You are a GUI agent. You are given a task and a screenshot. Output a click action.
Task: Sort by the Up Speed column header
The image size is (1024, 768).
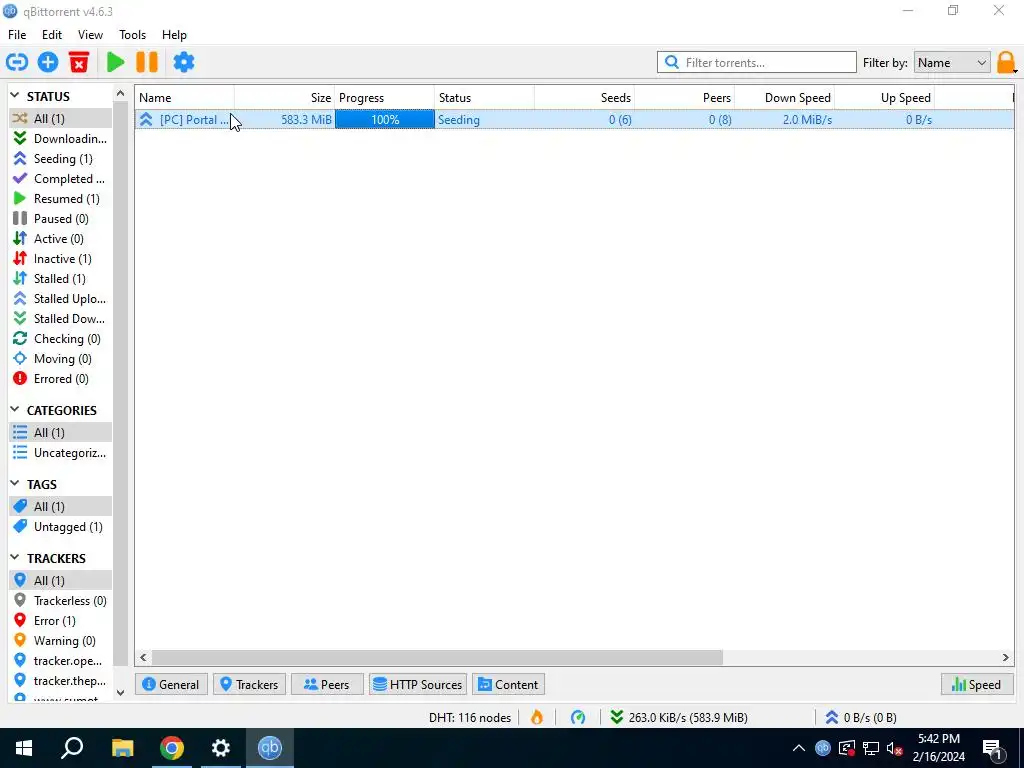point(884,97)
